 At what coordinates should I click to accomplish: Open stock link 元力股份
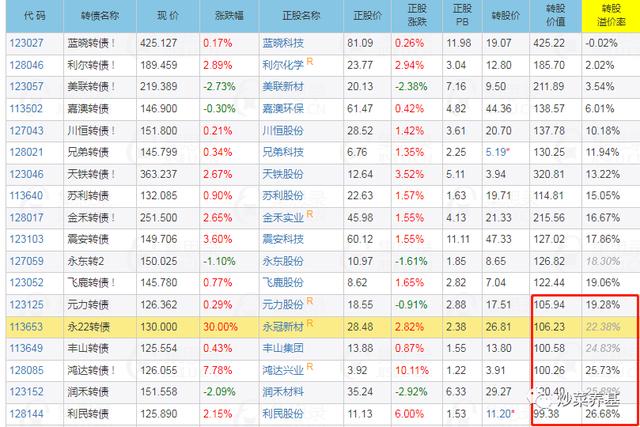283,305
